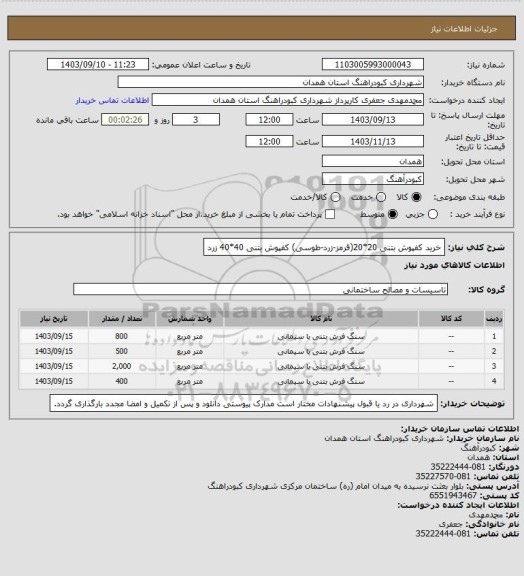Click the تعداد / مقدار column header

pos(122,319)
